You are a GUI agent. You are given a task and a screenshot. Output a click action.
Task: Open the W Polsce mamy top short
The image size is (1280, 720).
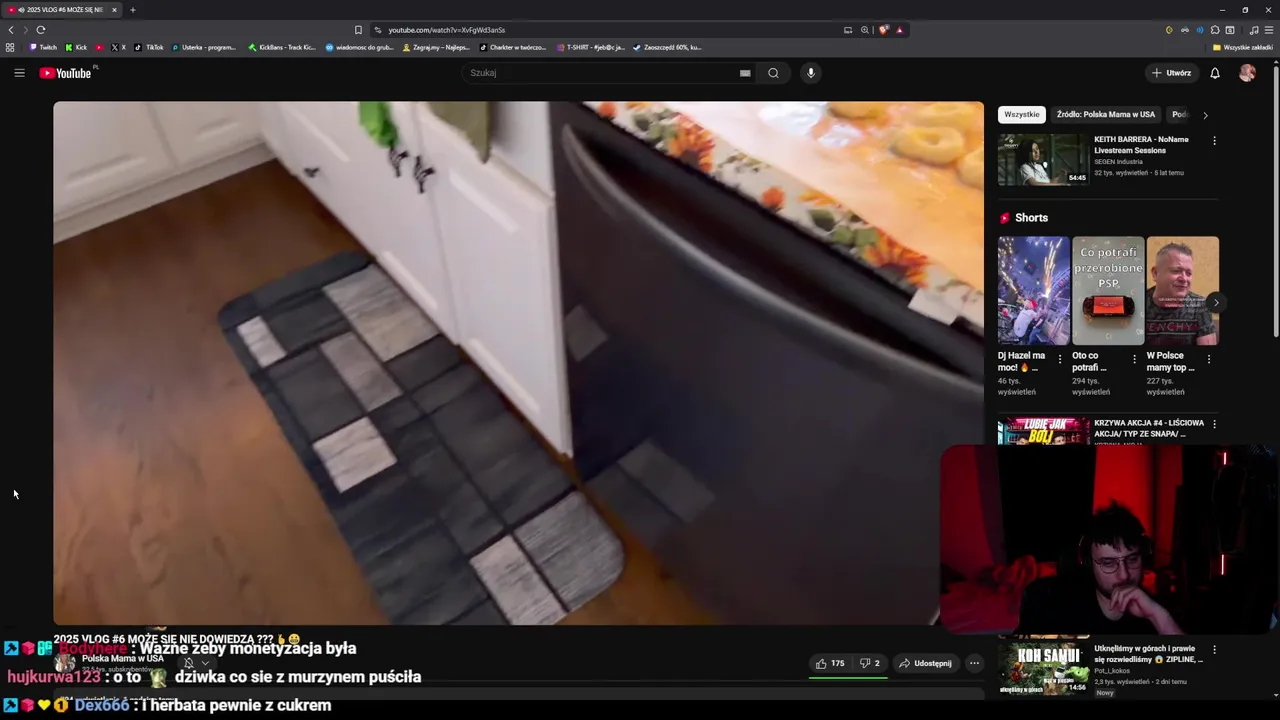tap(1182, 291)
